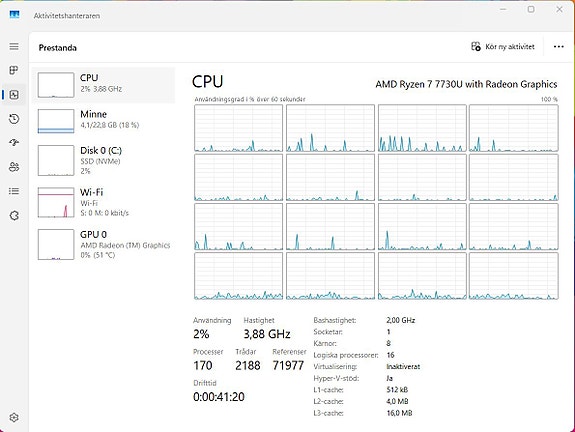Click the Disk 0 mini graph thumbnail
This screenshot has height=432, width=575.
click(x=56, y=160)
